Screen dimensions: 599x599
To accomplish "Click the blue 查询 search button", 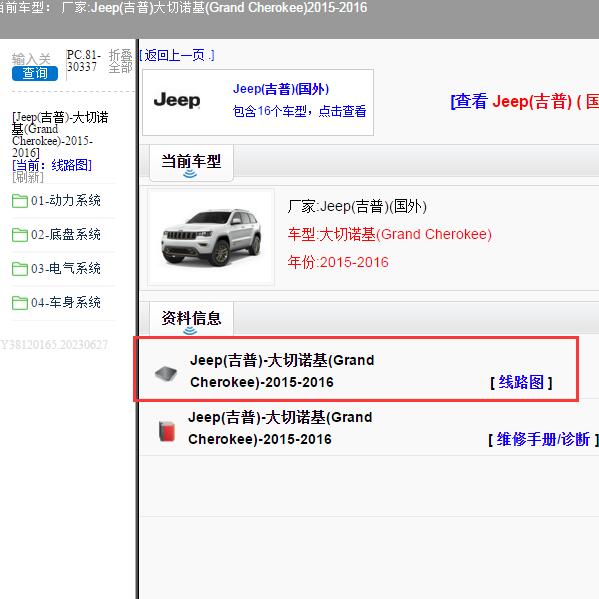I will tap(35, 73).
